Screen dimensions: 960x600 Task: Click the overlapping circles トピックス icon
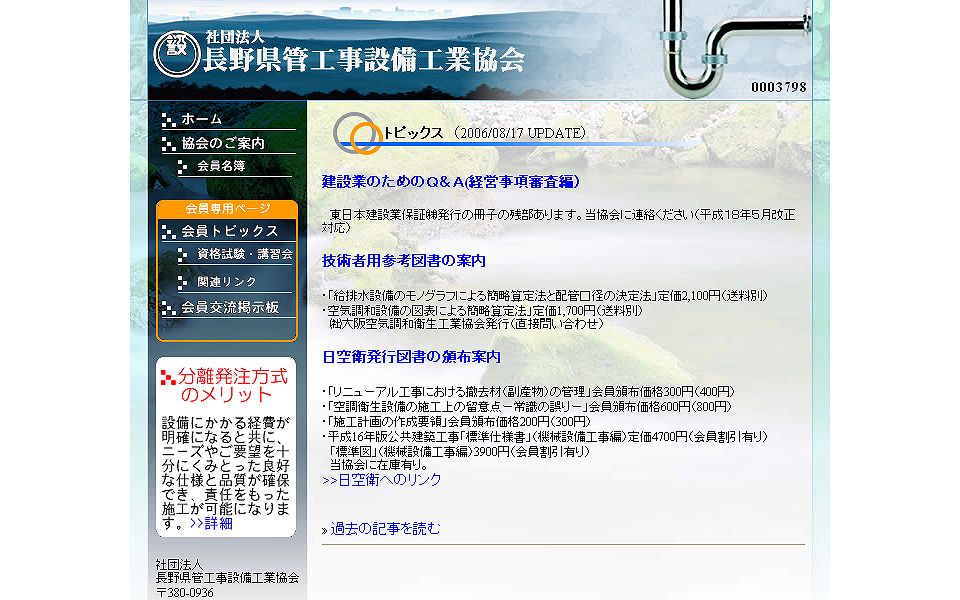(x=358, y=133)
